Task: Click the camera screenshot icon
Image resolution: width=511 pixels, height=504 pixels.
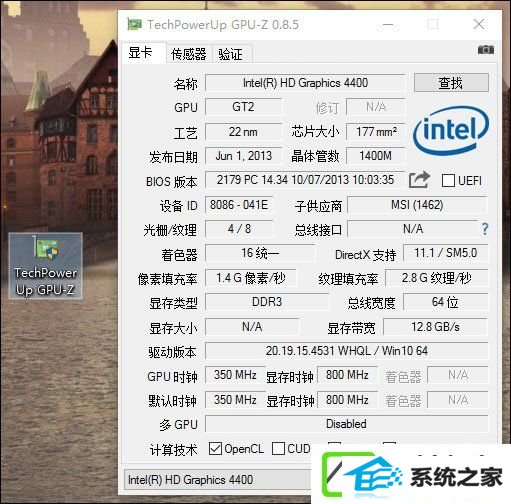Action: (486, 50)
